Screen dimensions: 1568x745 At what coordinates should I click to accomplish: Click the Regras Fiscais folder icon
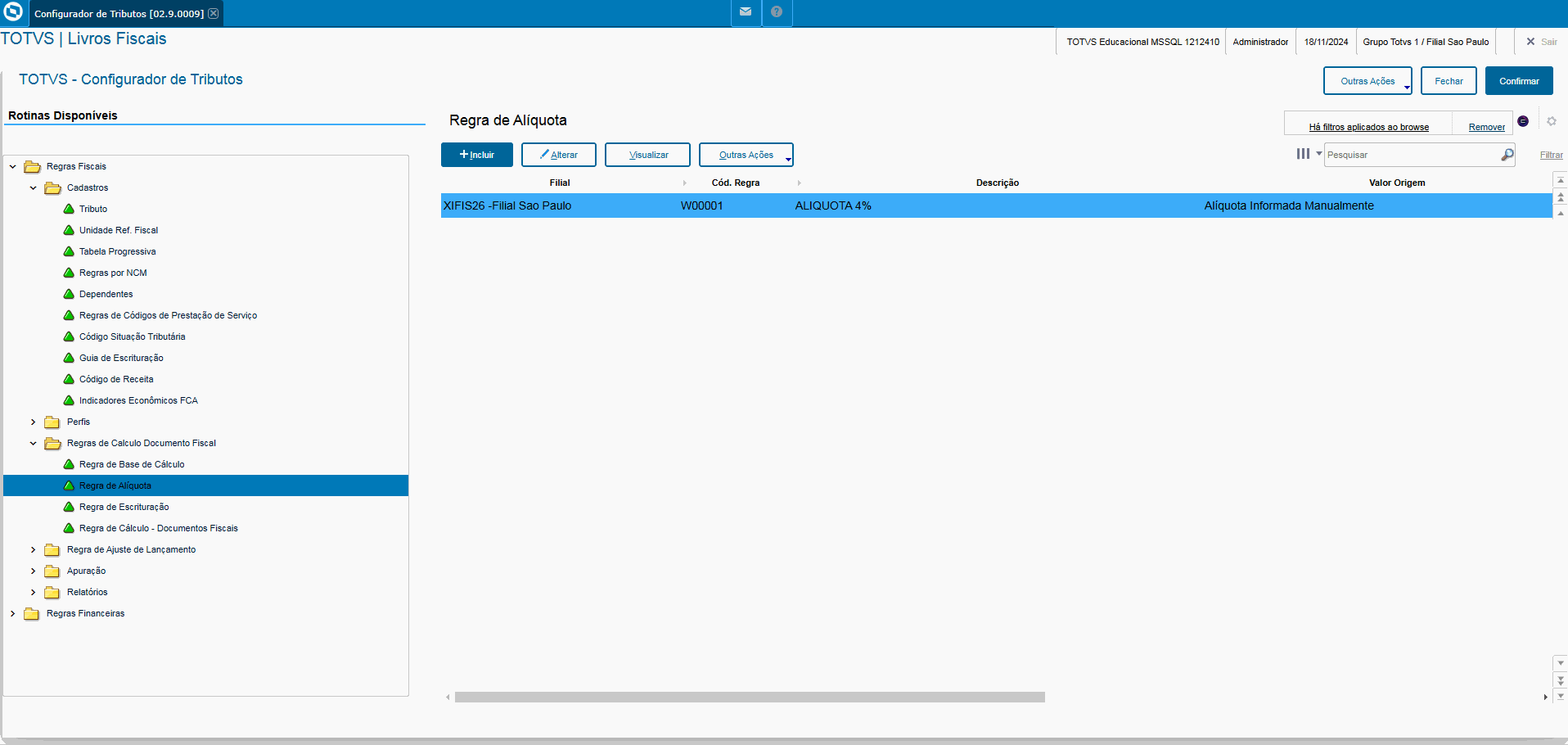tap(33, 166)
